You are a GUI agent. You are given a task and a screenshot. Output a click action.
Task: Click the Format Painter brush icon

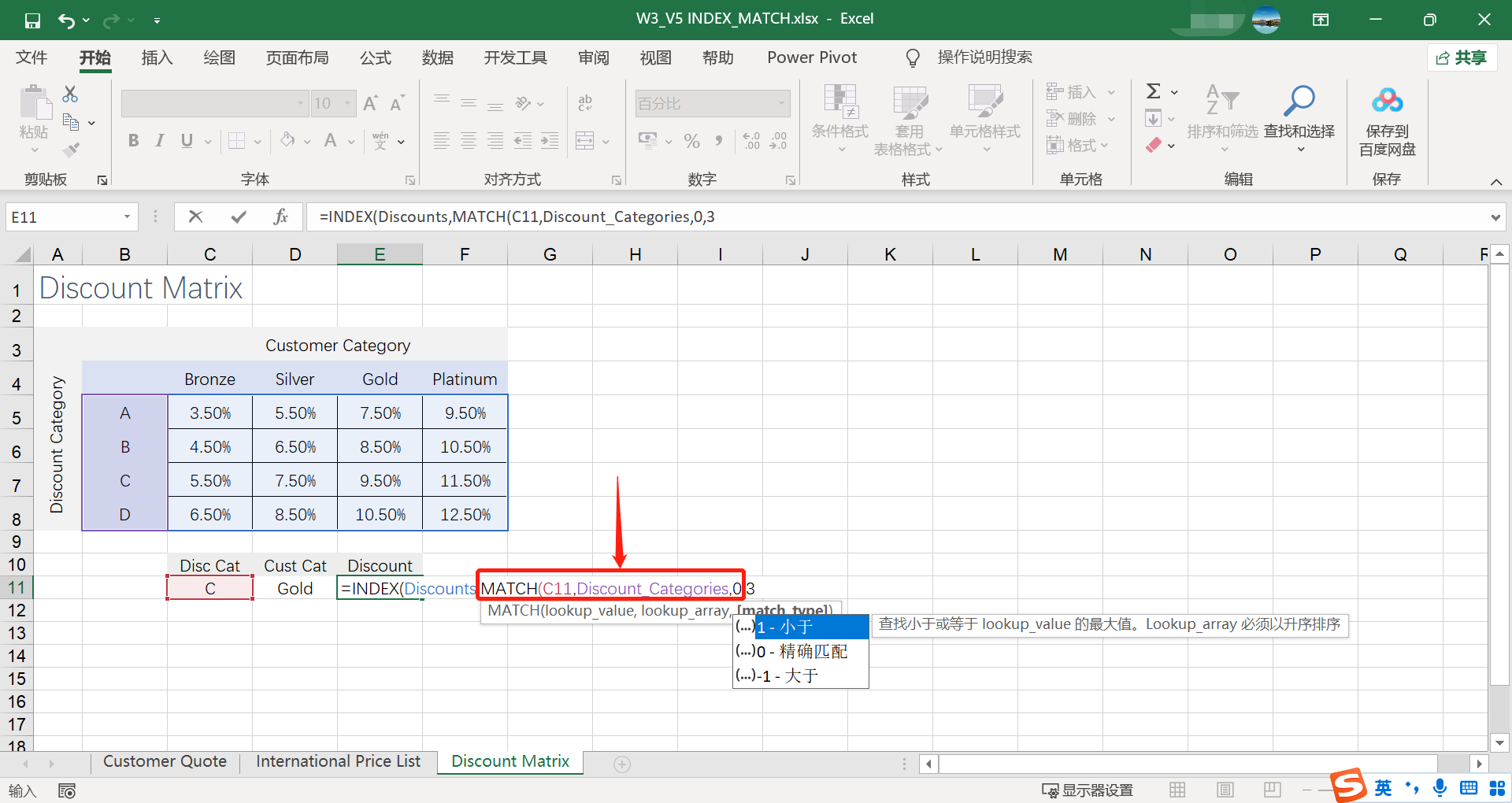(72, 149)
